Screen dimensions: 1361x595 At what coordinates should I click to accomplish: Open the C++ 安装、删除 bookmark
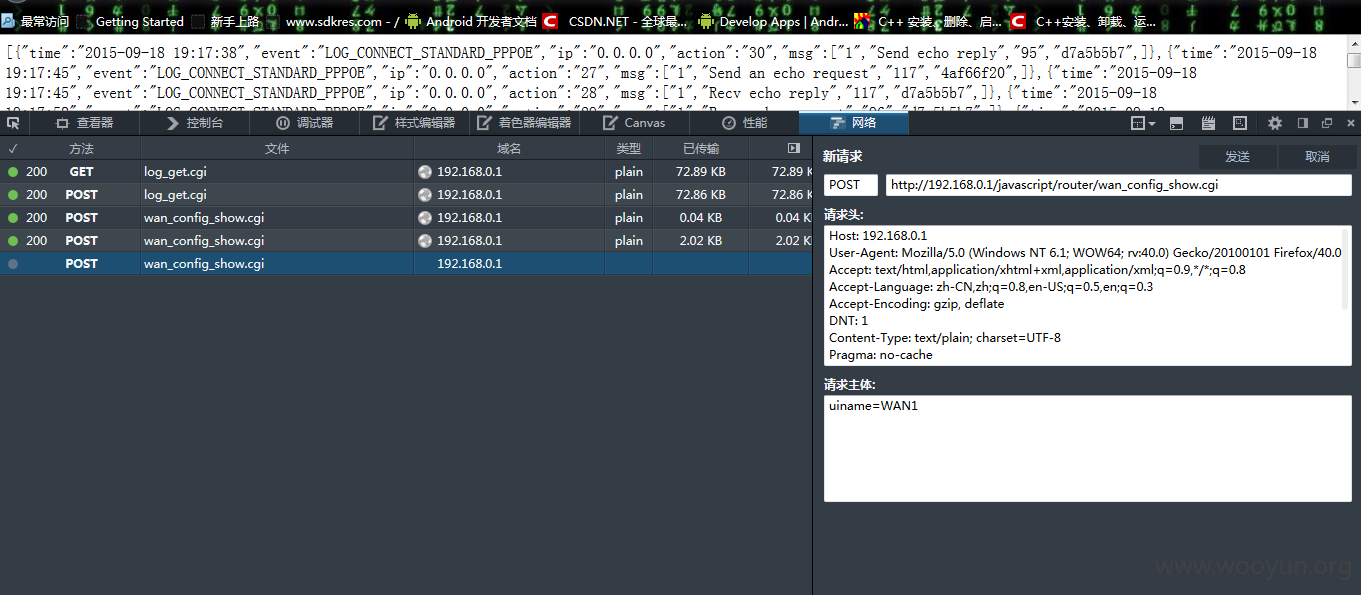(x=927, y=21)
